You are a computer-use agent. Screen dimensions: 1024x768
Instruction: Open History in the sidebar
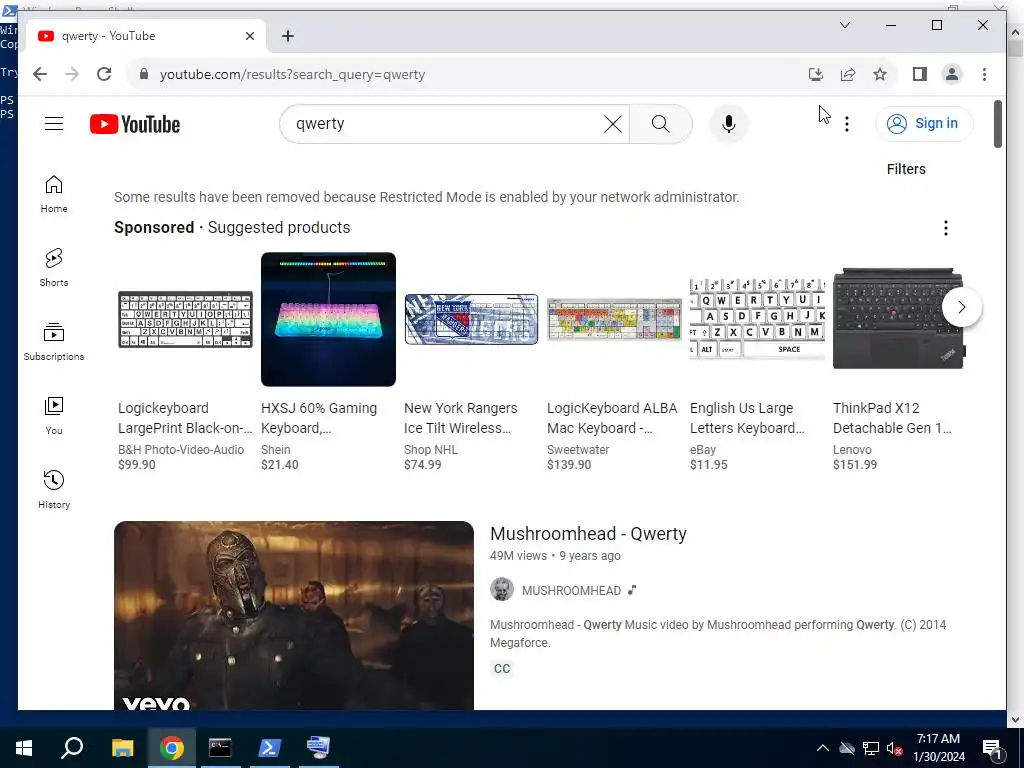(x=54, y=490)
